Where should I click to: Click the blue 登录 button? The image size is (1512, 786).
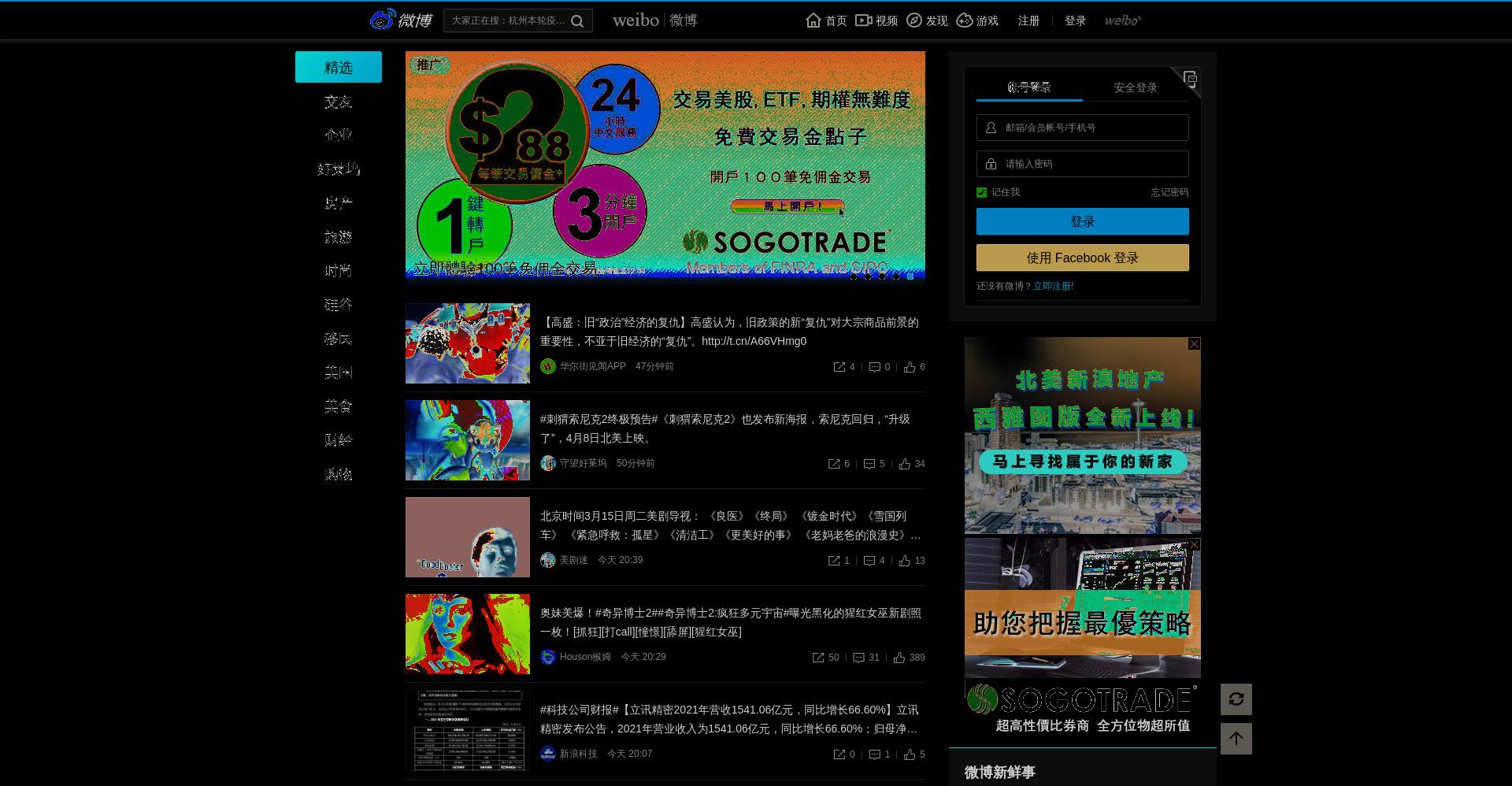click(x=1083, y=221)
